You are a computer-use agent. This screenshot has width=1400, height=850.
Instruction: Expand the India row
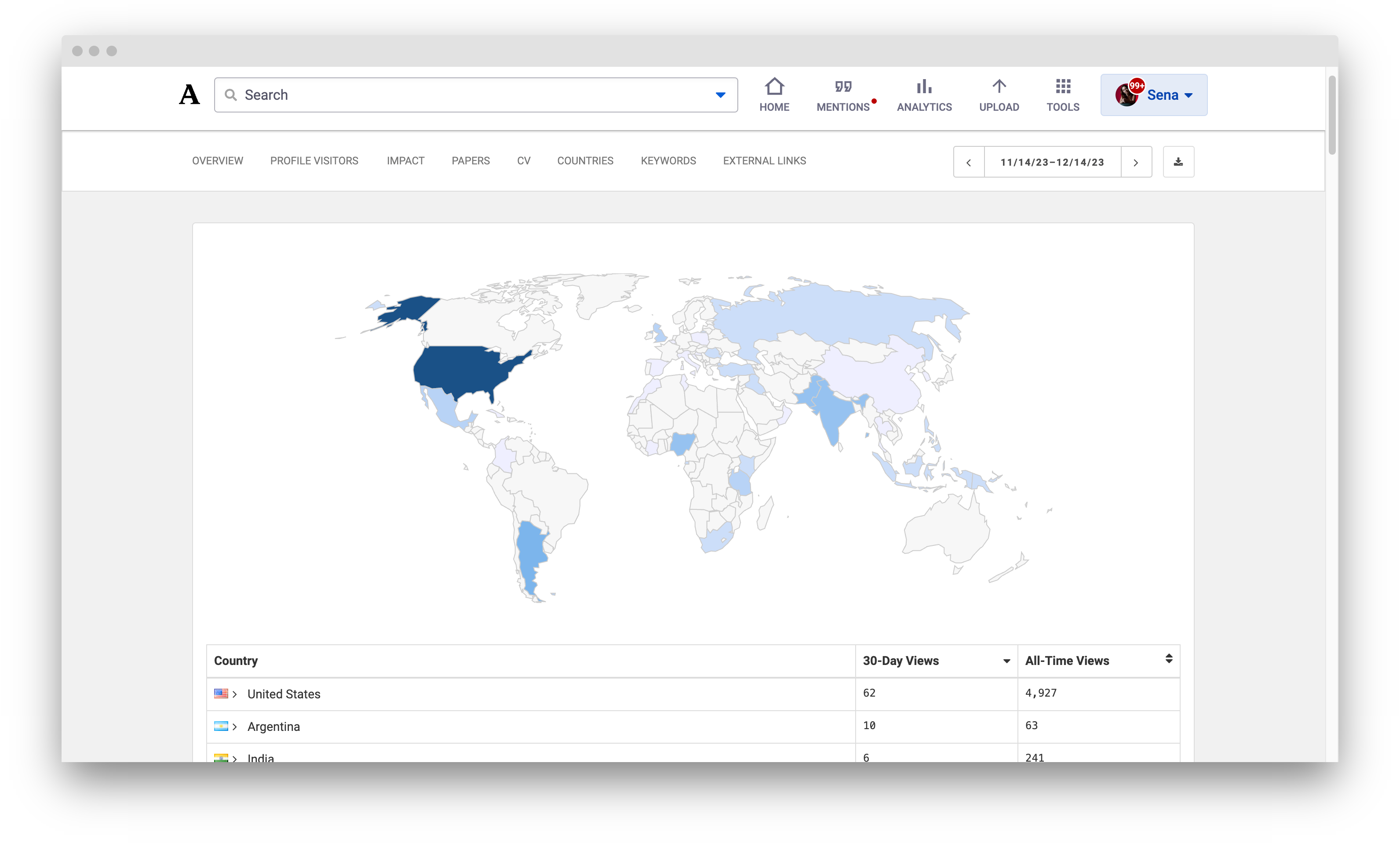pos(235,759)
